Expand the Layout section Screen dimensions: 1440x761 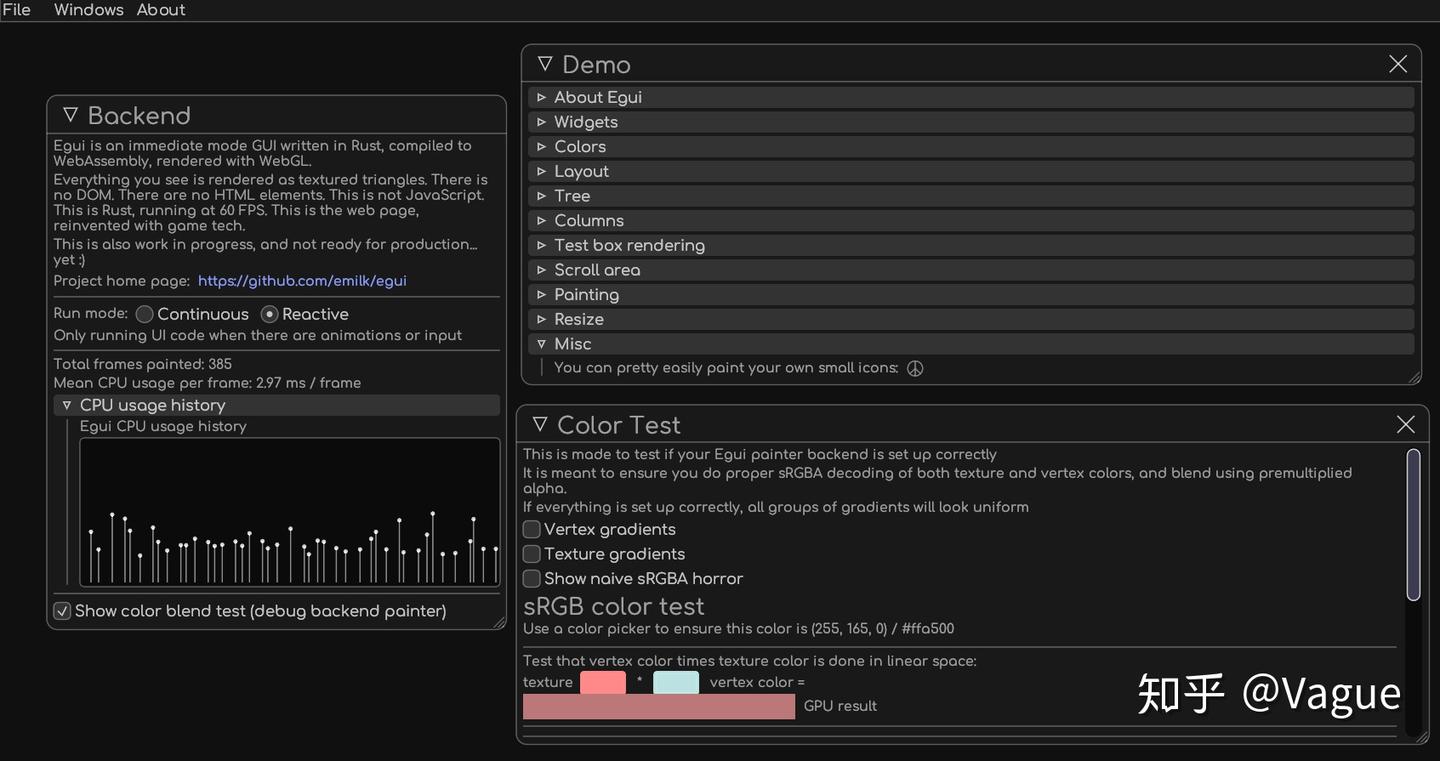(970, 171)
